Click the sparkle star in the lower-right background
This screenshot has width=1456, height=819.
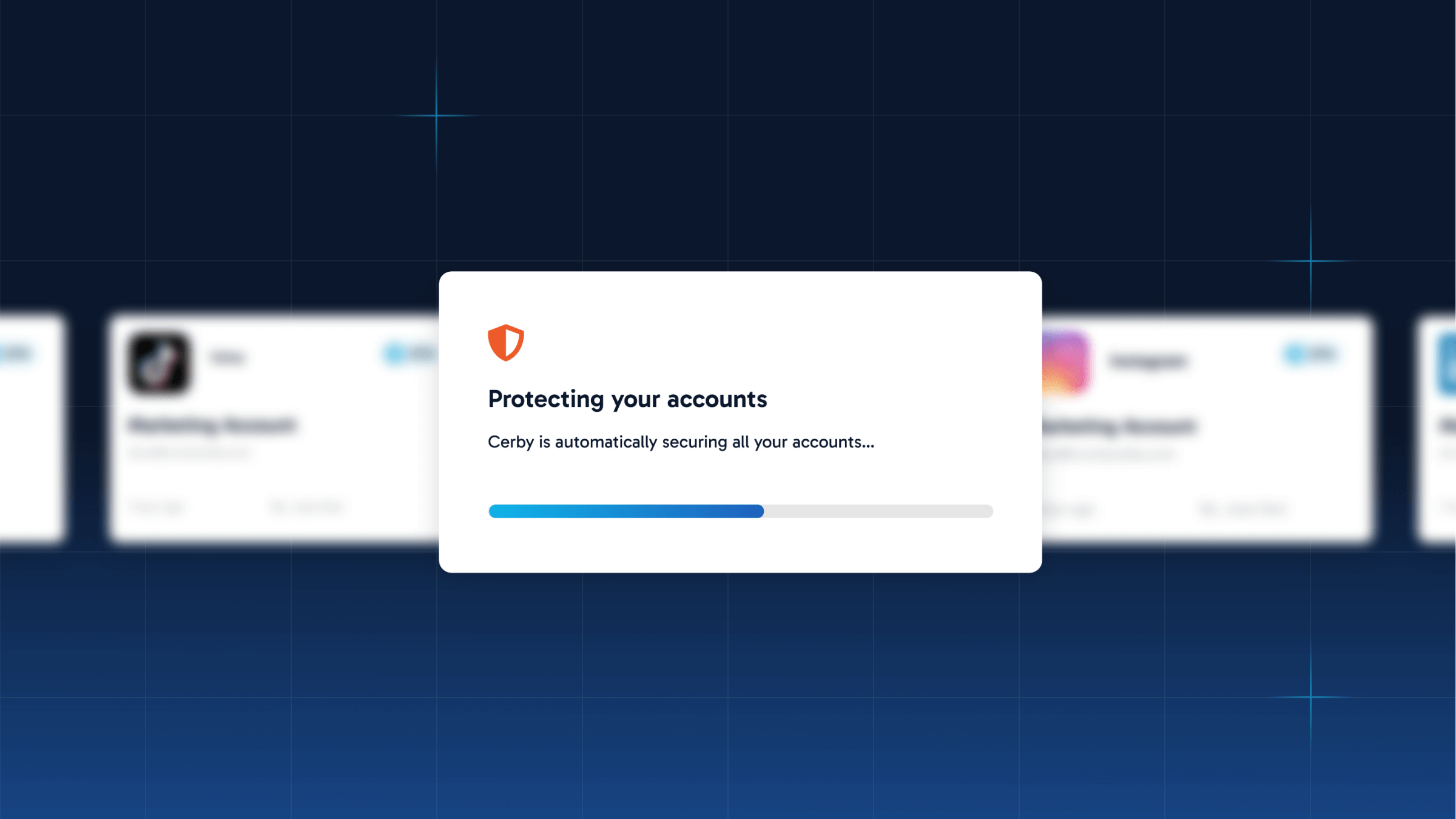(x=1310, y=697)
